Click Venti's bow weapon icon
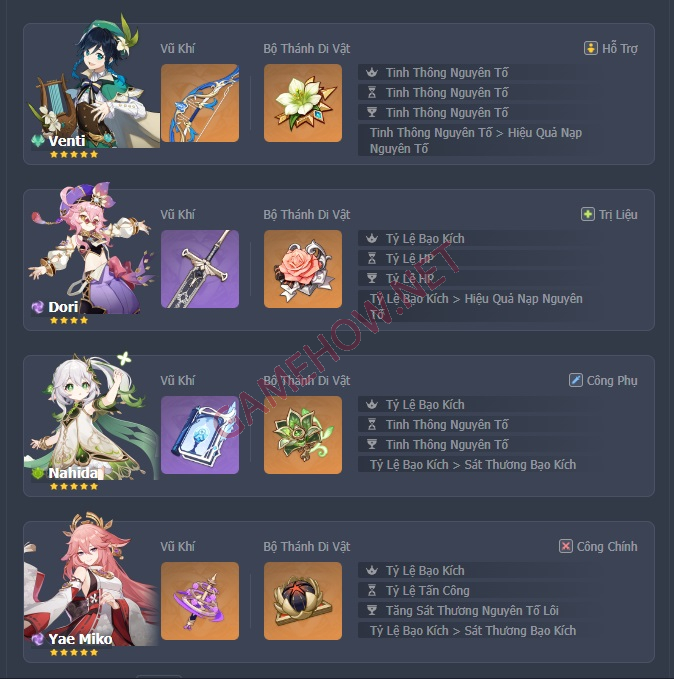This screenshot has height=679, width=674. [x=200, y=103]
